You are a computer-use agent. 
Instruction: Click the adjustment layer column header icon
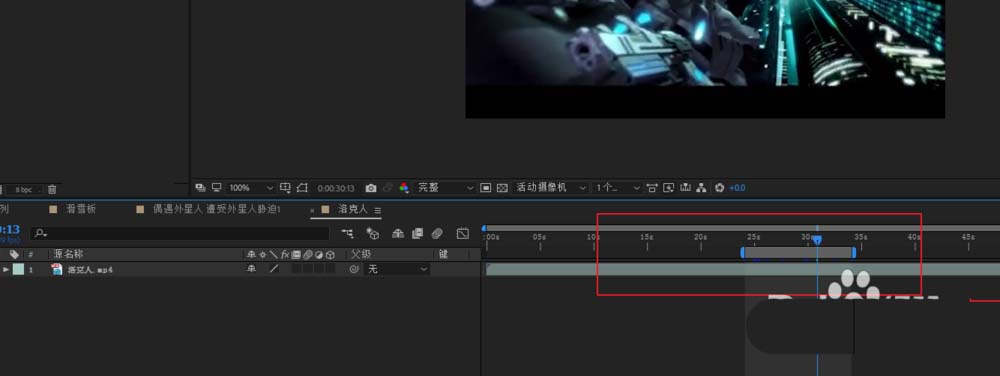click(x=319, y=254)
